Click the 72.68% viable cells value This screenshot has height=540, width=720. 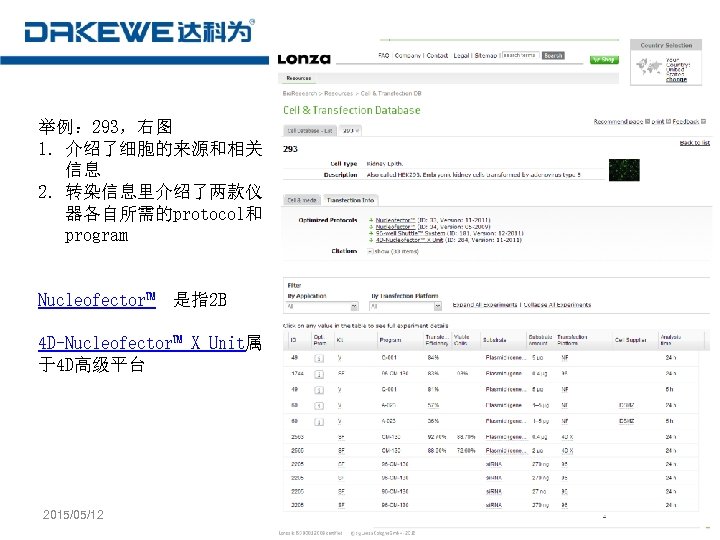tap(466, 451)
